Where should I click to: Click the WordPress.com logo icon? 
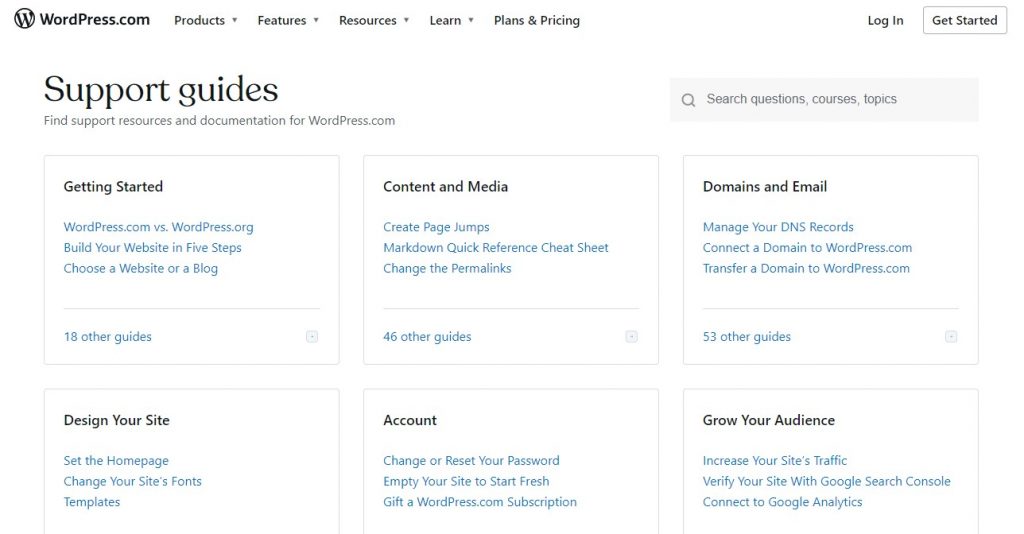(x=24, y=19)
